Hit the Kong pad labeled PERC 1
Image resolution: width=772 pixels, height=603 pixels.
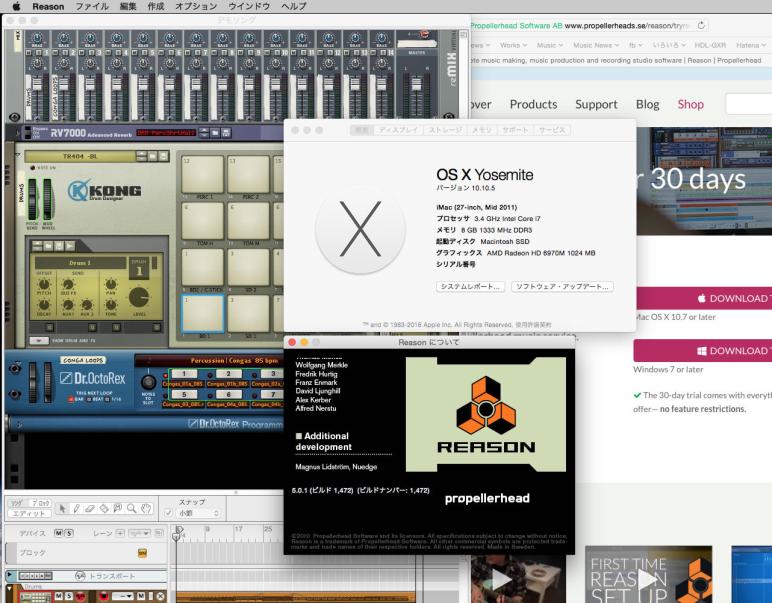(x=203, y=174)
